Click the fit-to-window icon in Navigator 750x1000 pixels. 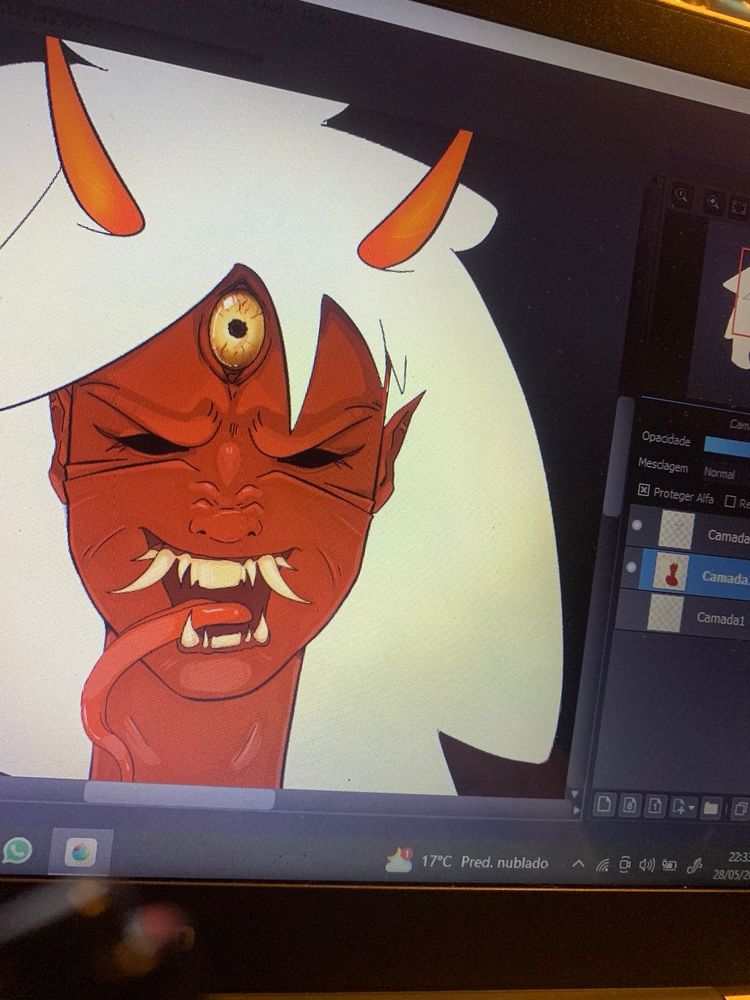(739, 207)
